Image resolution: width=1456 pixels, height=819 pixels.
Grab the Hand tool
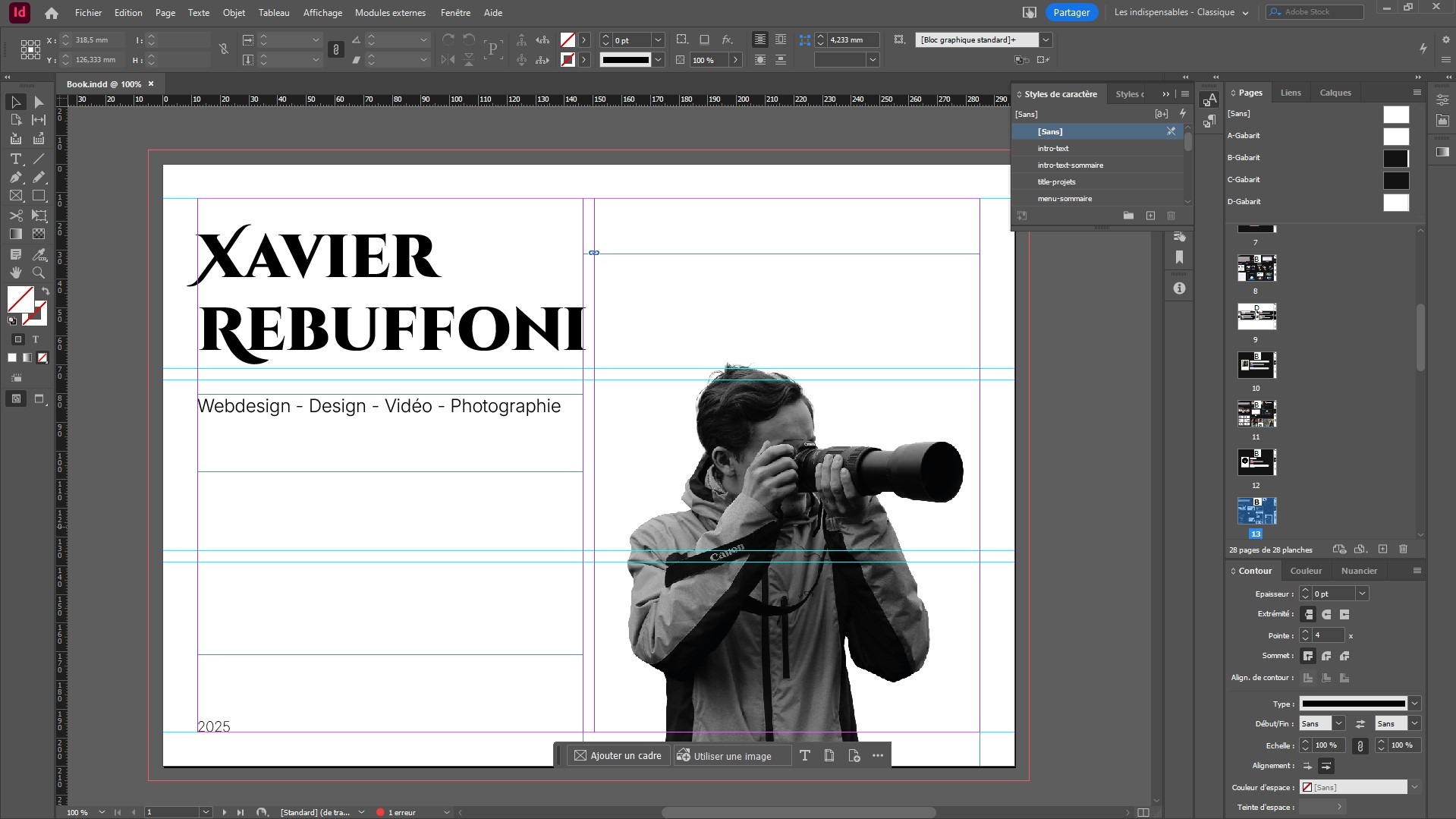[x=14, y=271]
